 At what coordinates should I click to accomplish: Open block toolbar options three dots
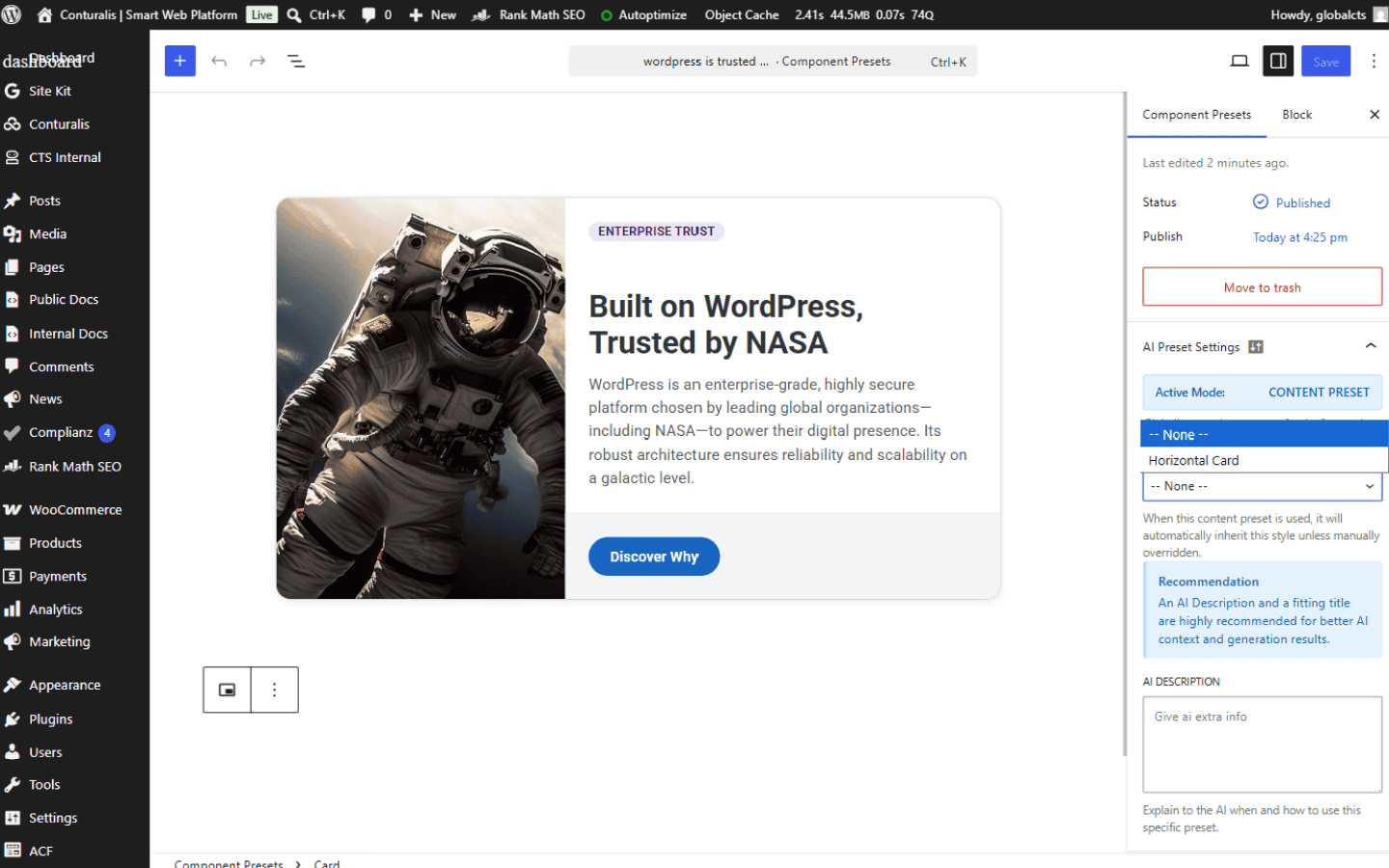click(x=275, y=690)
